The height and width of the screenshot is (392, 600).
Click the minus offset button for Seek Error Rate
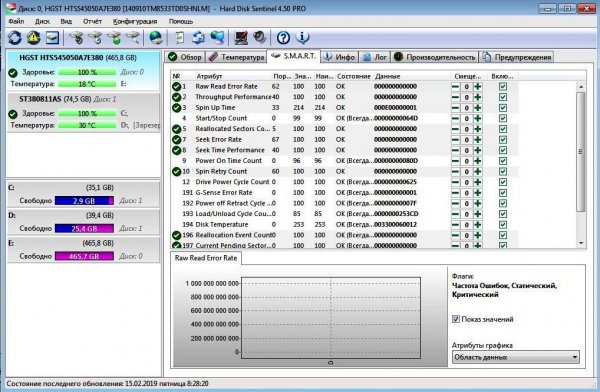(455, 140)
